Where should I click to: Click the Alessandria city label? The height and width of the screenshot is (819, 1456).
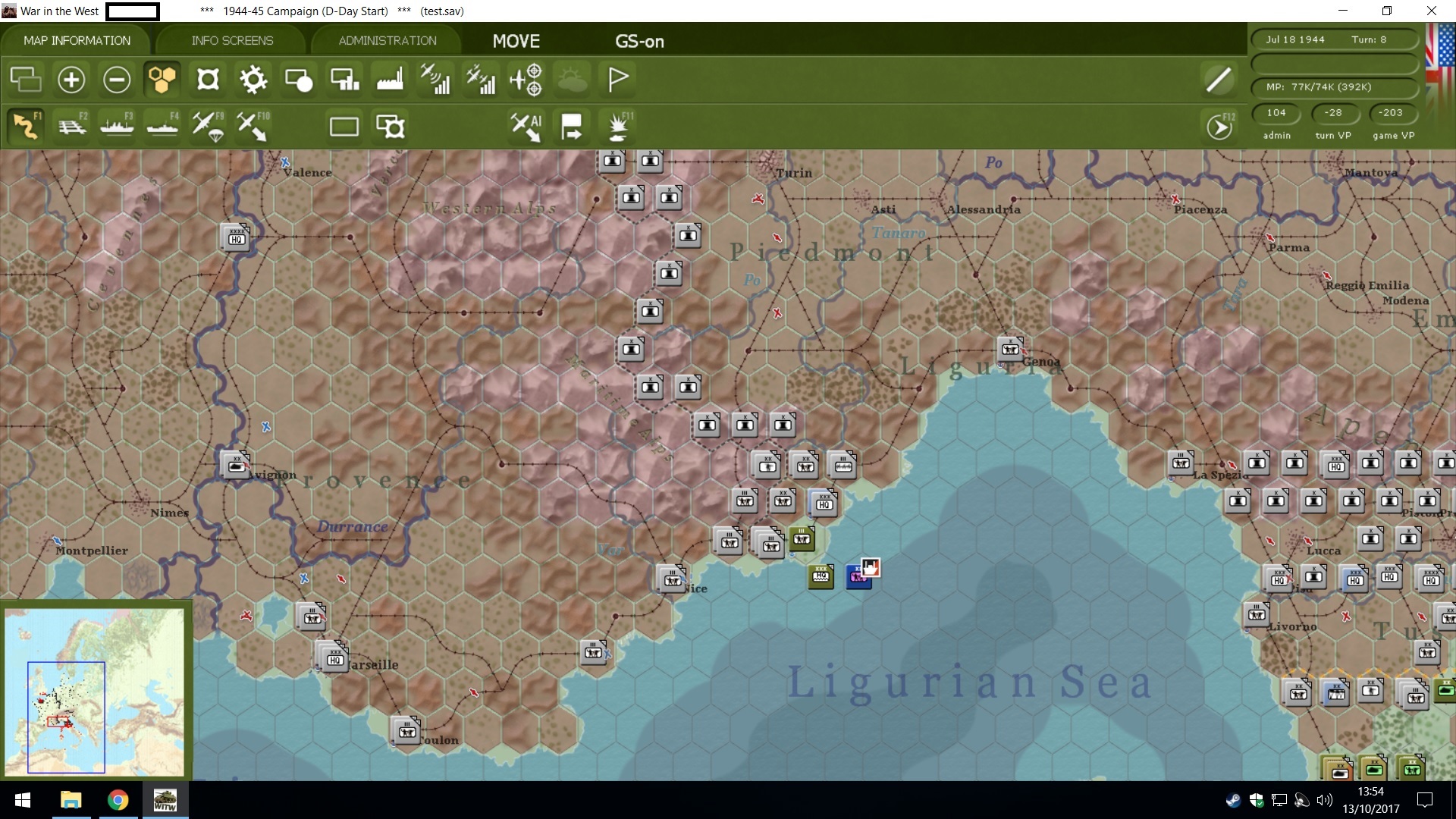click(984, 209)
